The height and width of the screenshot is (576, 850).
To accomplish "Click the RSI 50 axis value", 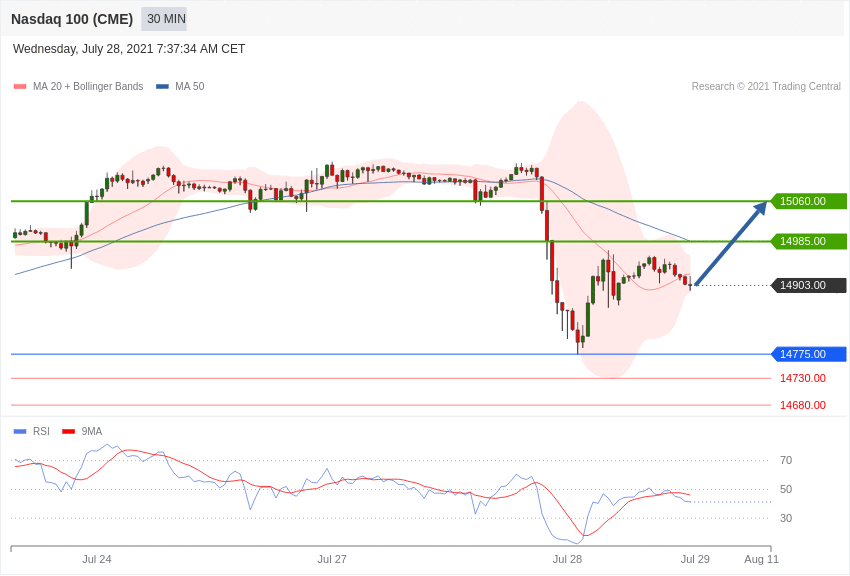I will pyautogui.click(x=786, y=489).
